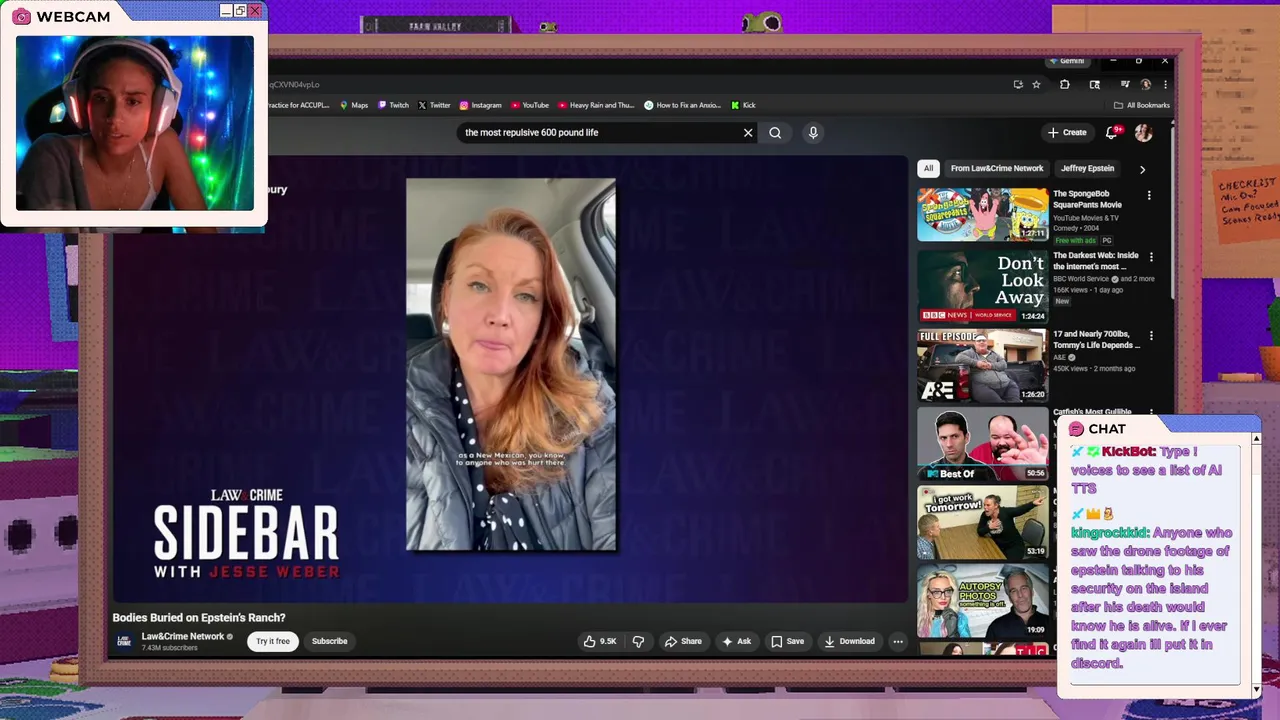Open the Twitter bookmark

(434, 105)
